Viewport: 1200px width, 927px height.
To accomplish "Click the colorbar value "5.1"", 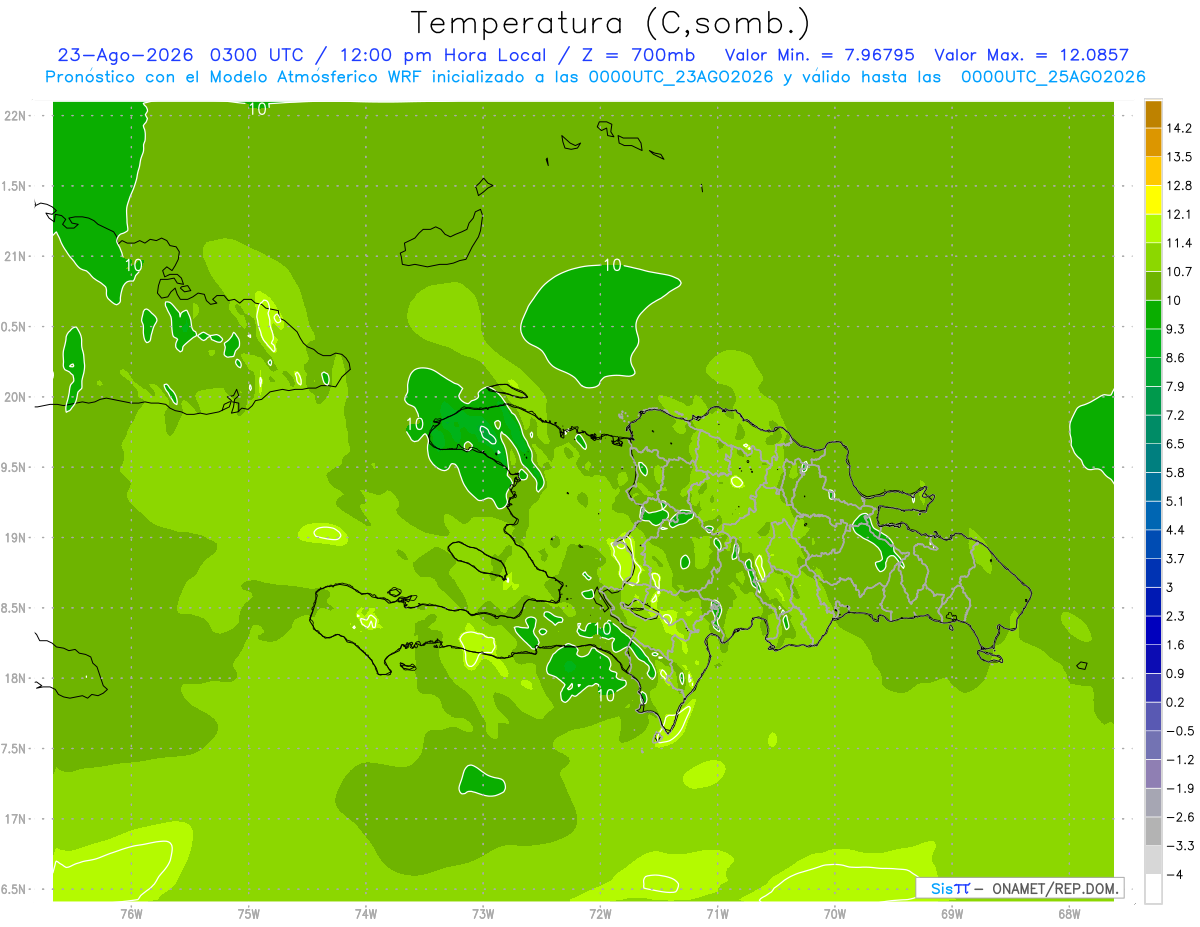I will [1176, 501].
